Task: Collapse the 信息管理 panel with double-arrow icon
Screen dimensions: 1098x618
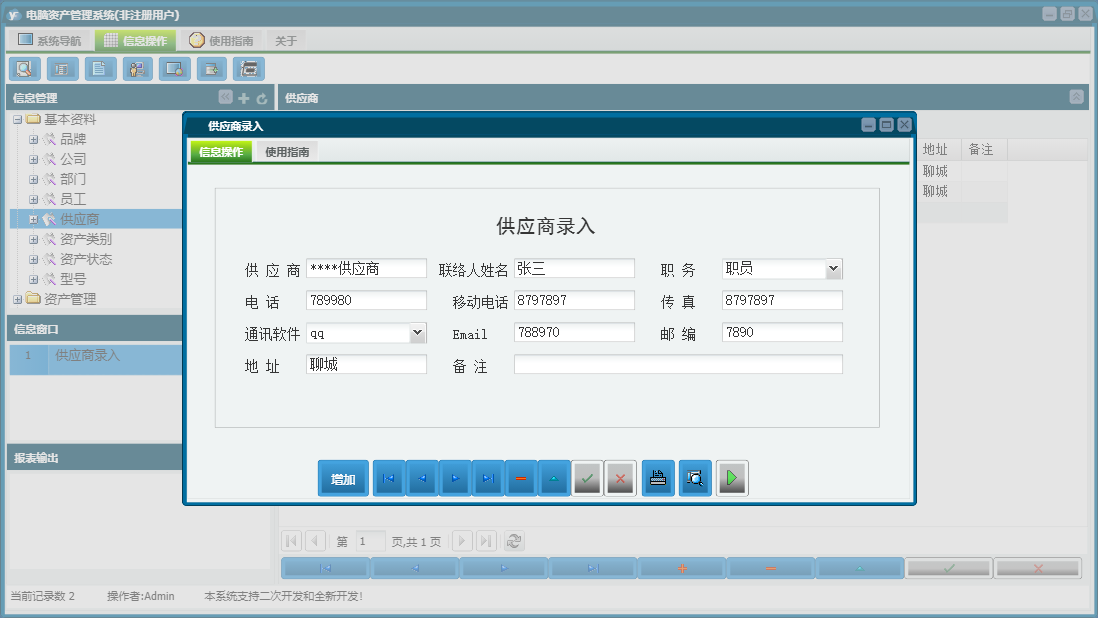Action: coord(225,97)
